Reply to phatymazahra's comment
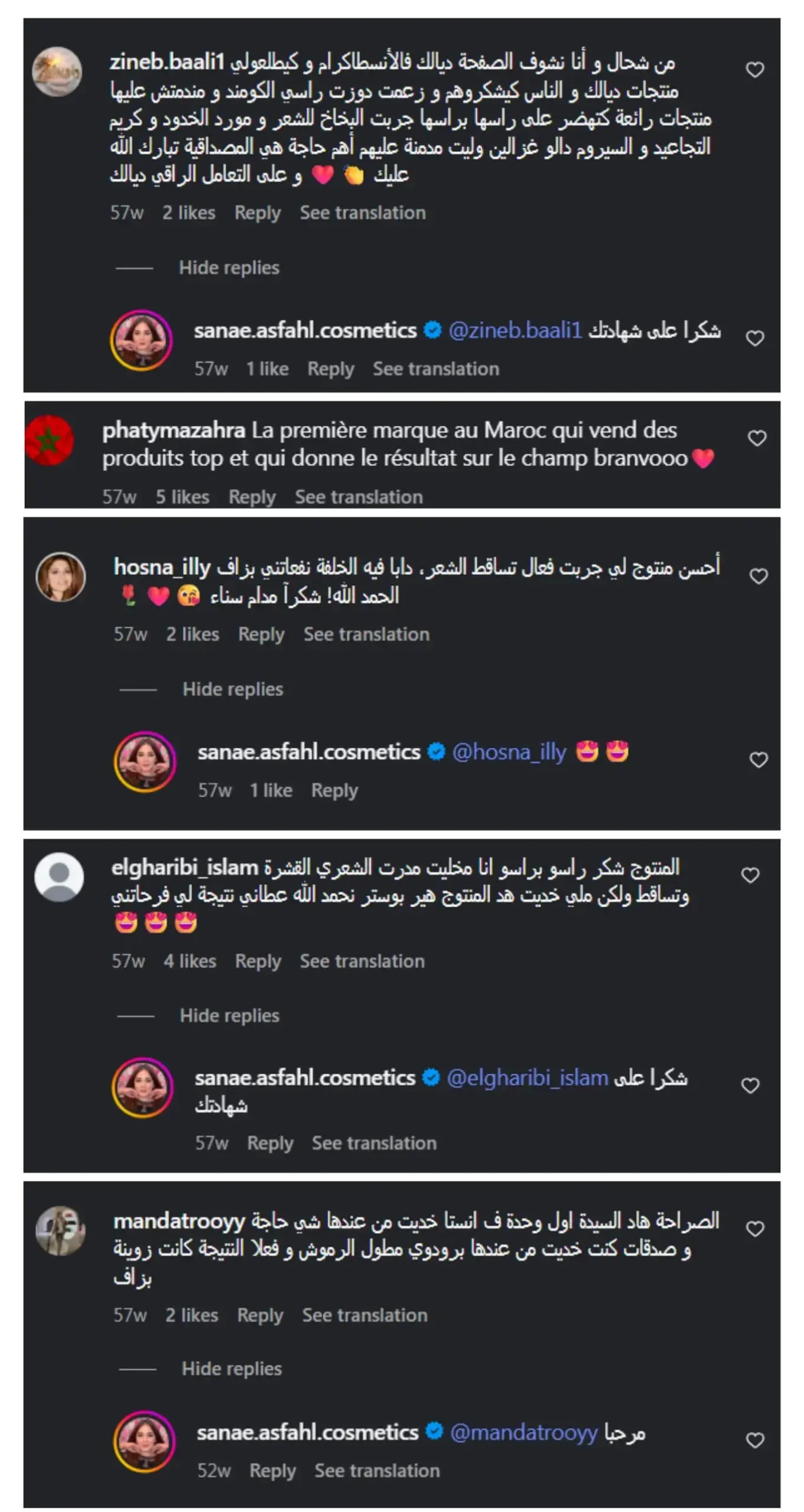 click(x=252, y=497)
